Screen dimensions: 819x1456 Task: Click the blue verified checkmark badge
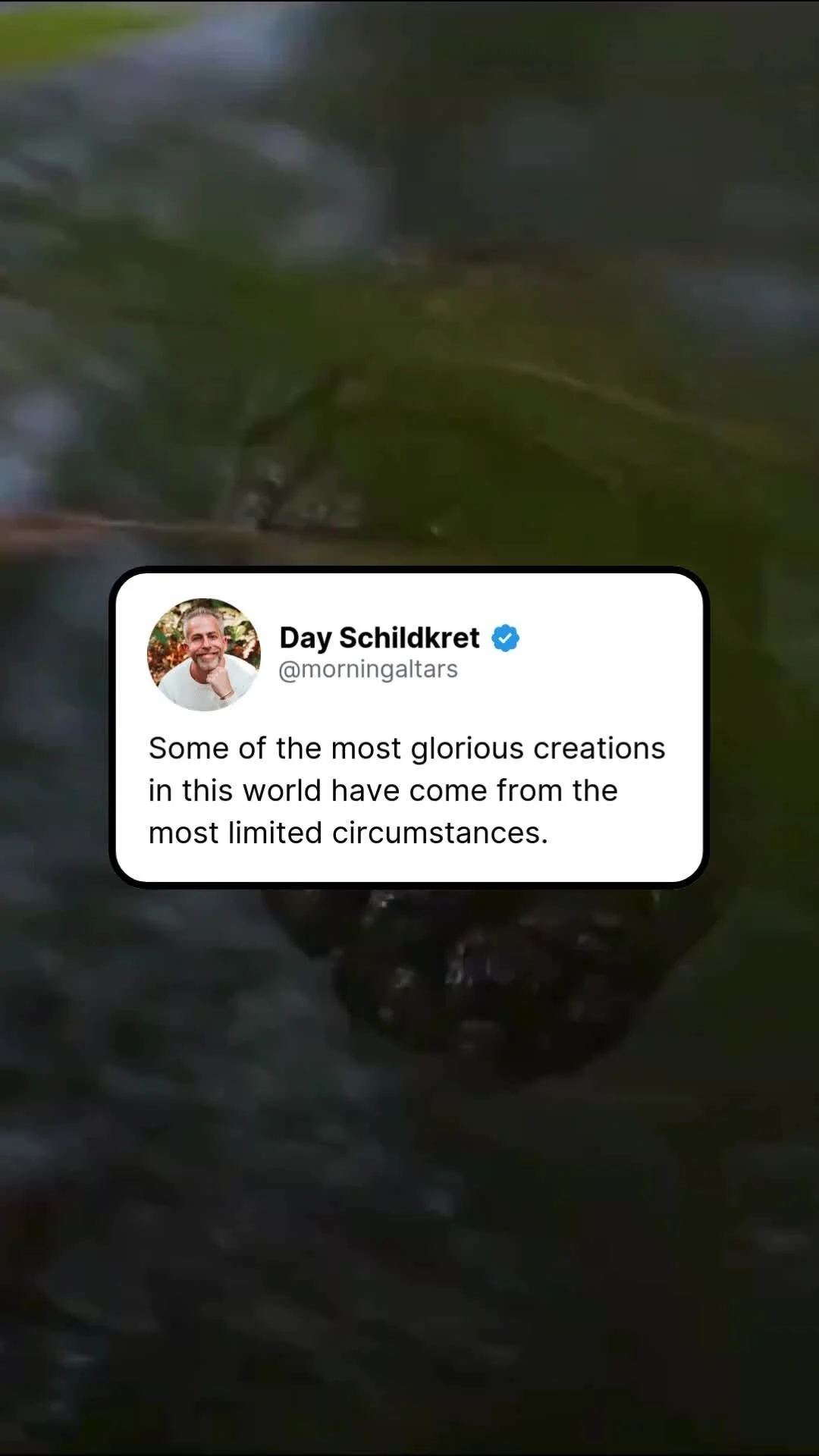click(505, 638)
